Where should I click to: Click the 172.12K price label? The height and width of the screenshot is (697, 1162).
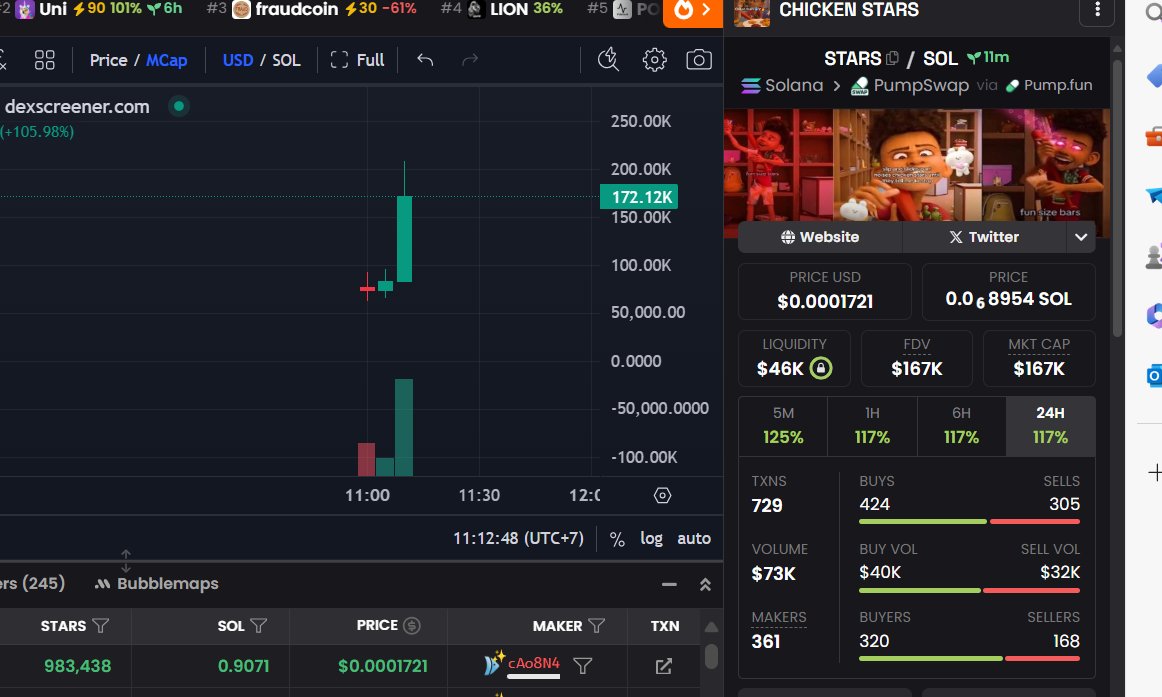(x=639, y=197)
